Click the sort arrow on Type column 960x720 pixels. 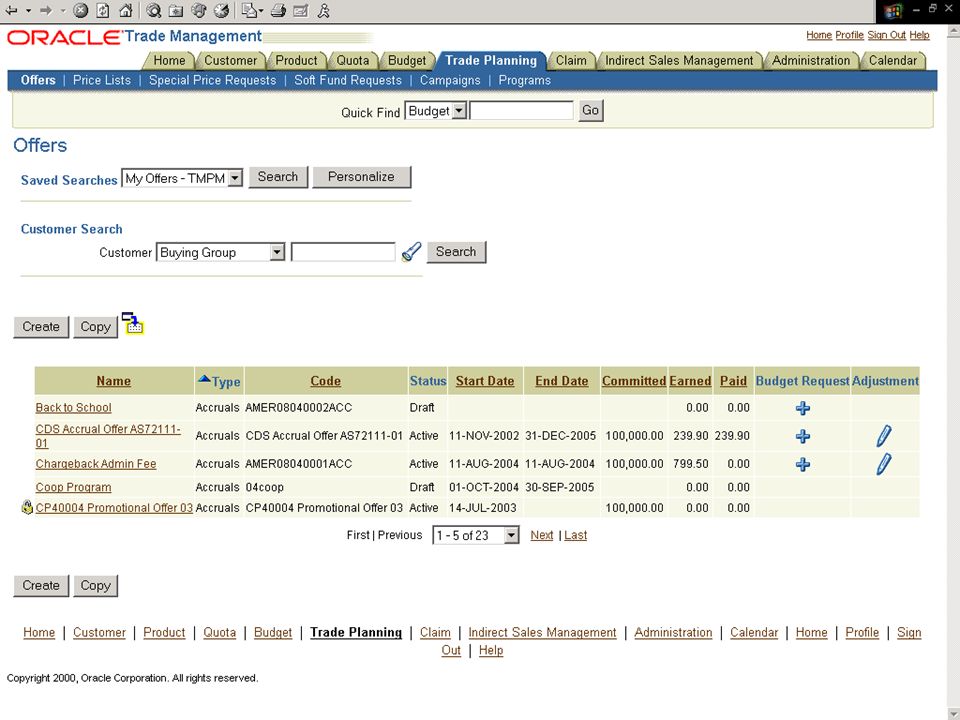click(x=204, y=379)
